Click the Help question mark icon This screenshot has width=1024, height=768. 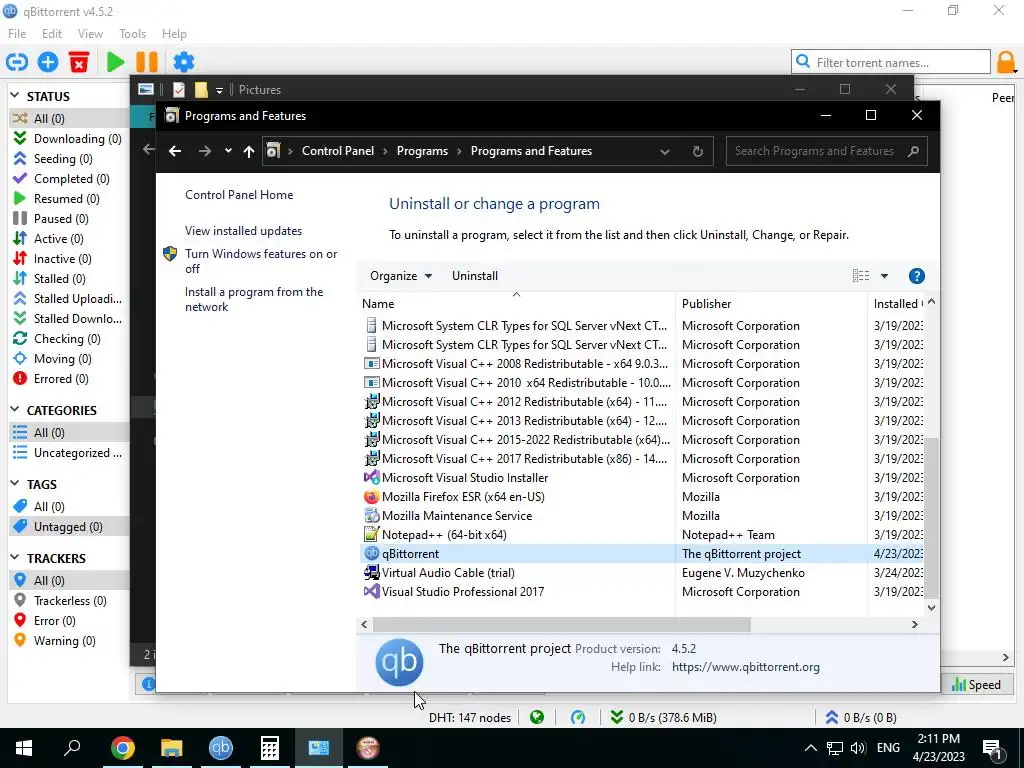[916, 276]
